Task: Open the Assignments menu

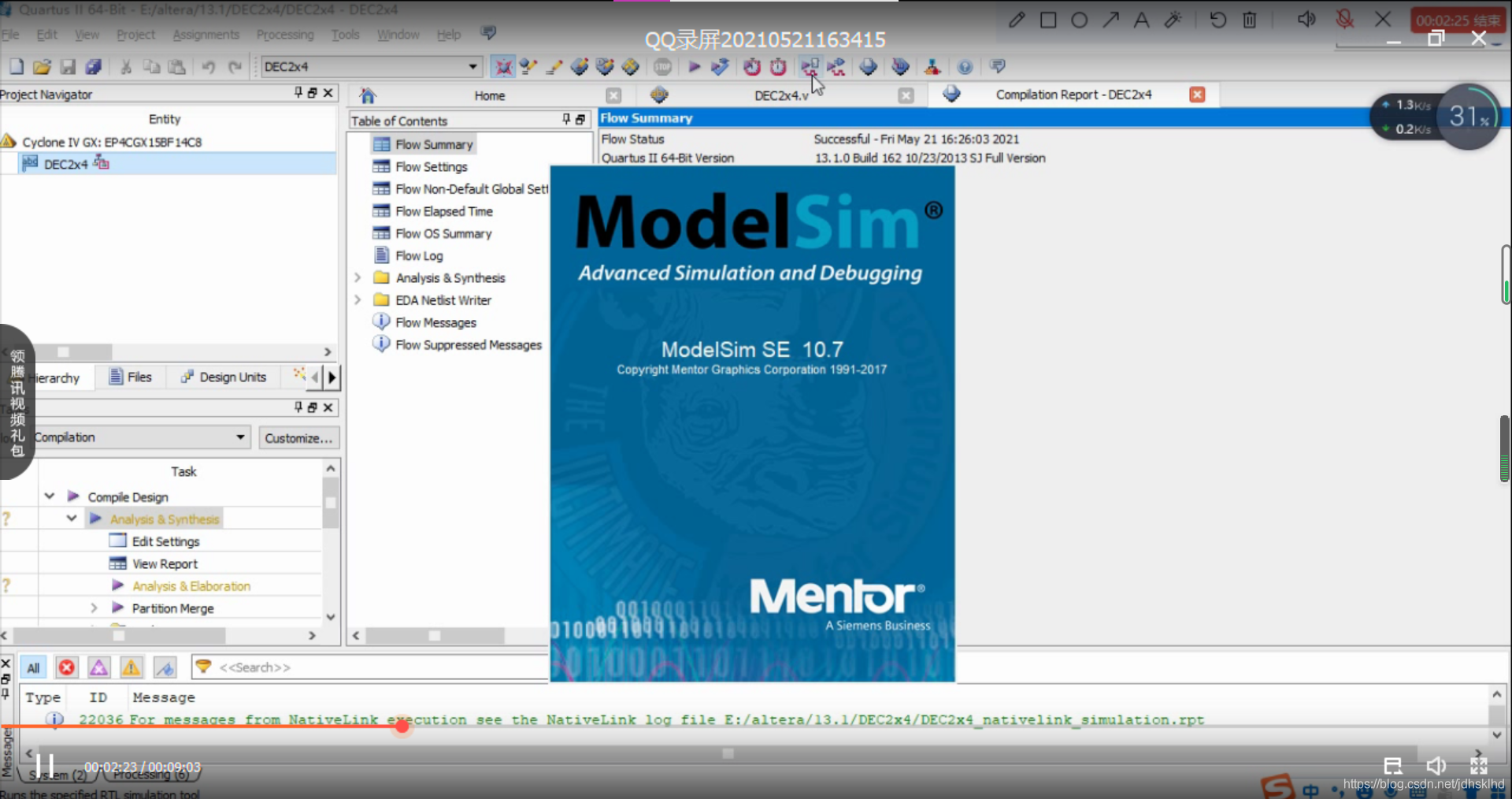Action: click(x=206, y=35)
